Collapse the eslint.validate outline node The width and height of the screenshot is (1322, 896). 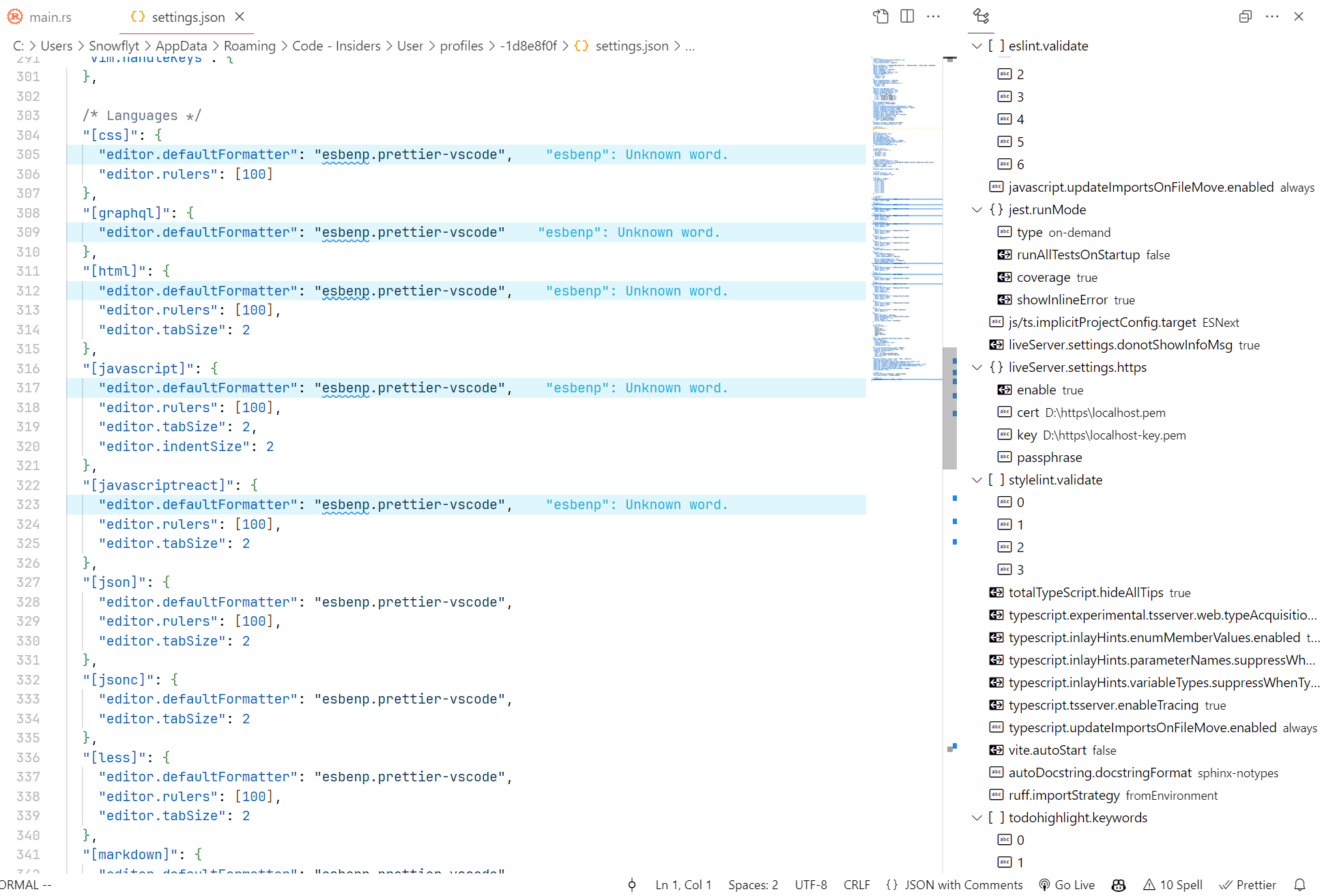(x=977, y=46)
